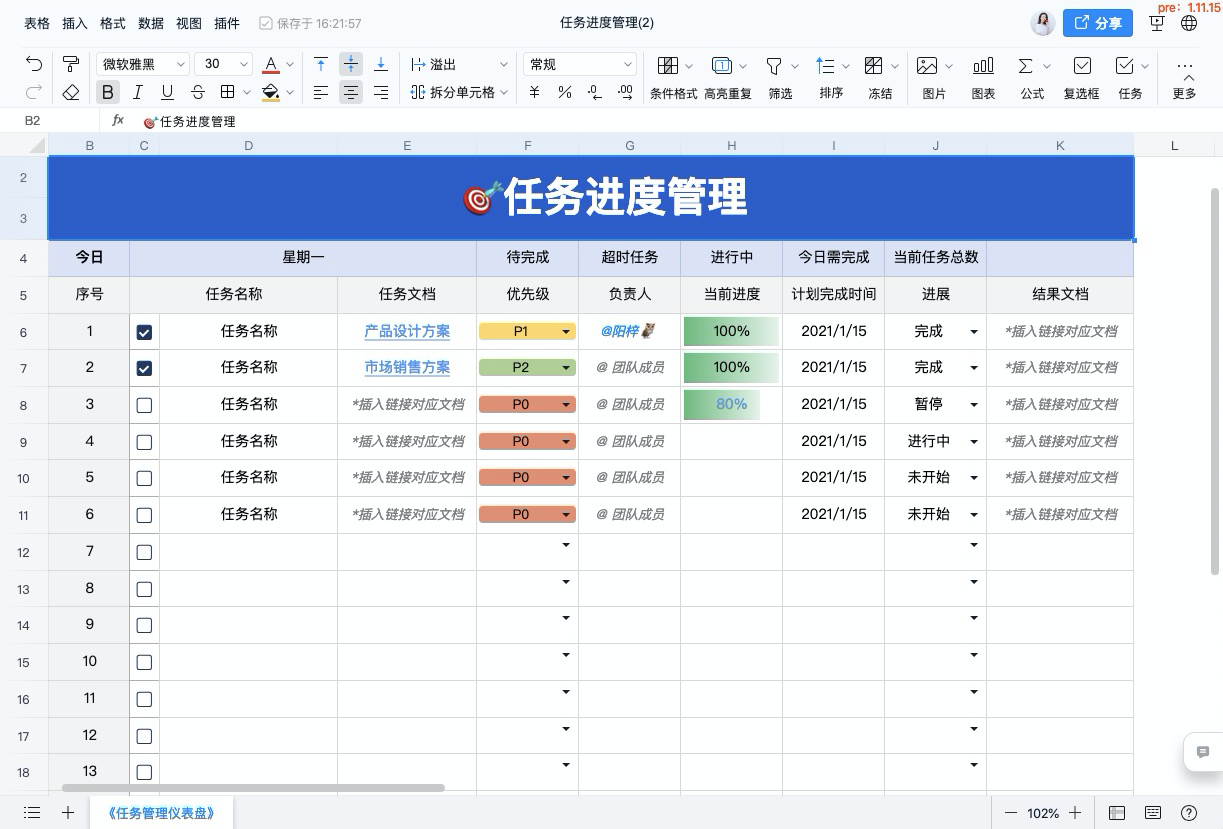
Task: Open the fill color swatch picker
Action: tap(271, 92)
